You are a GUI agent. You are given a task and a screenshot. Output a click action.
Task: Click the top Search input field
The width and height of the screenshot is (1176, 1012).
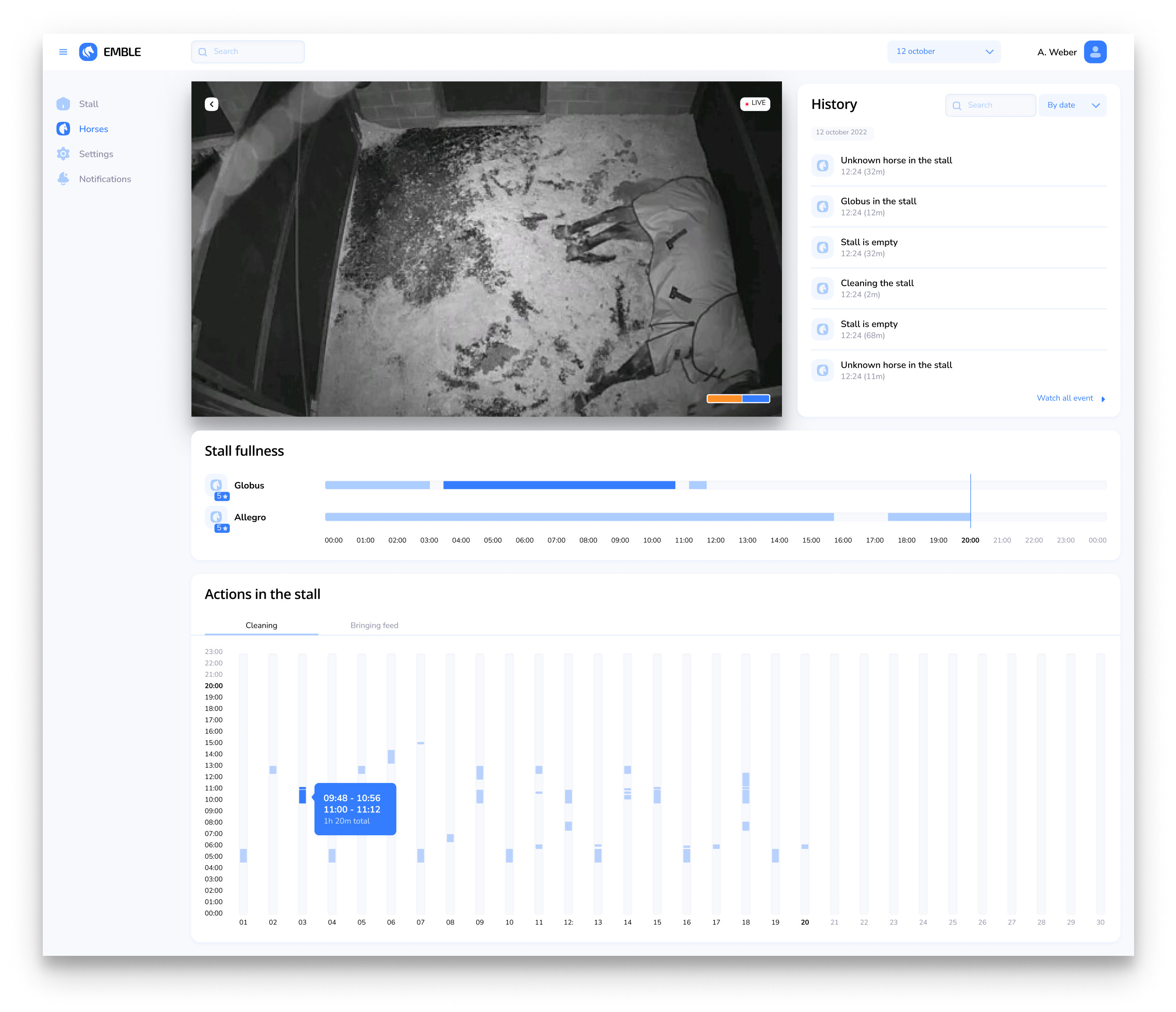pos(248,52)
